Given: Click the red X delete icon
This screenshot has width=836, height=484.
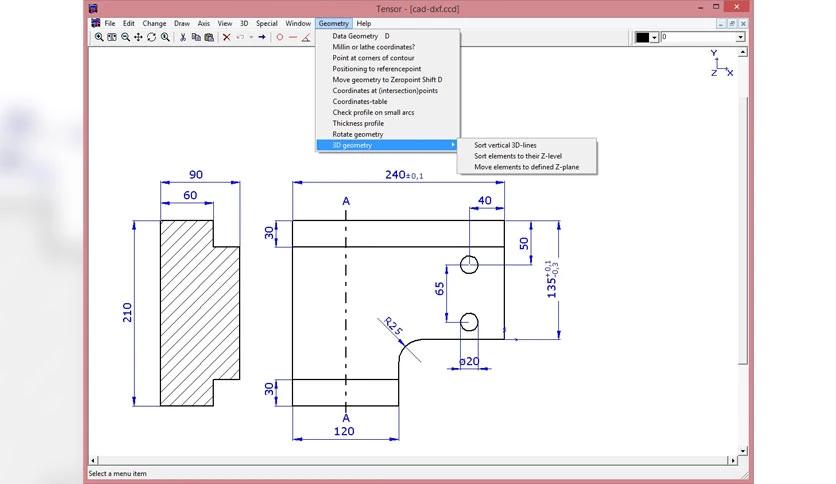Looking at the screenshot, I should point(227,37).
